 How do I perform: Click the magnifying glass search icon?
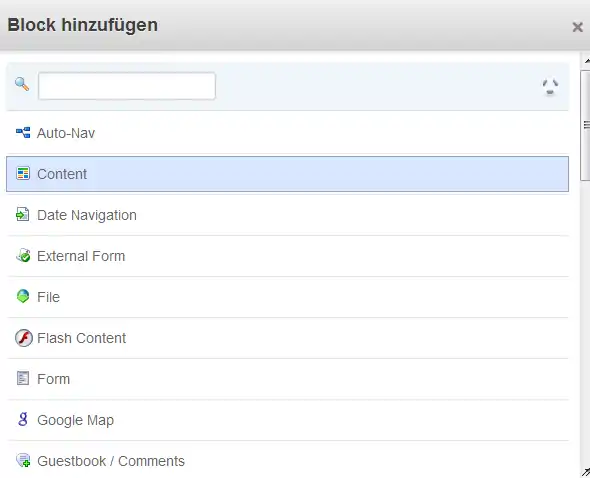[x=22, y=84]
